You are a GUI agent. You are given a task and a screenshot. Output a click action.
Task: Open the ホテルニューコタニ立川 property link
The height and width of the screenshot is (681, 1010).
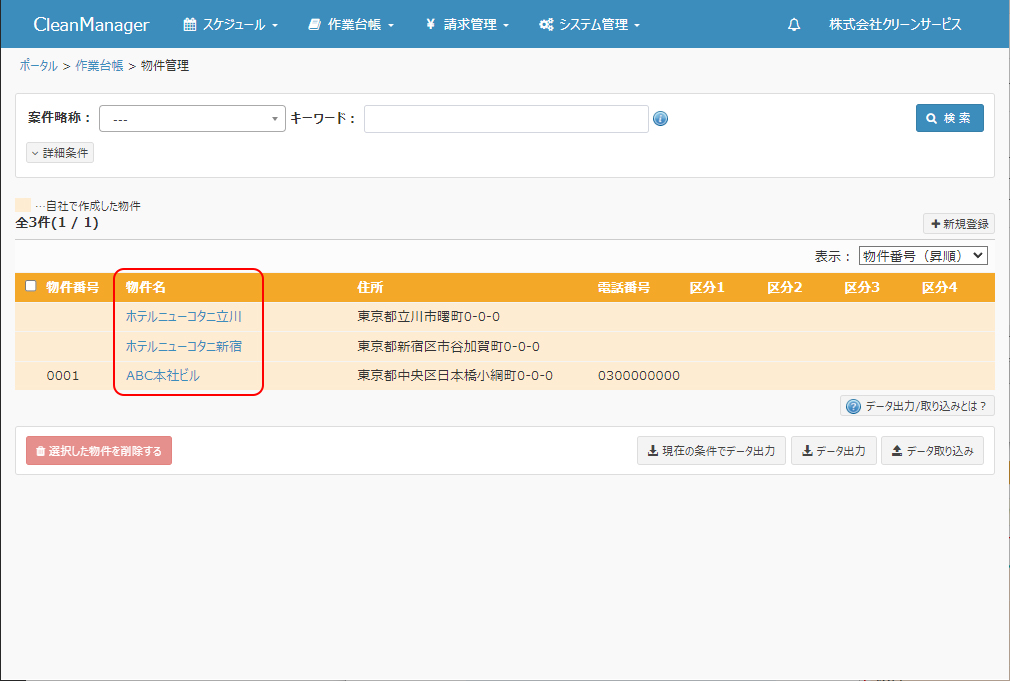point(183,317)
